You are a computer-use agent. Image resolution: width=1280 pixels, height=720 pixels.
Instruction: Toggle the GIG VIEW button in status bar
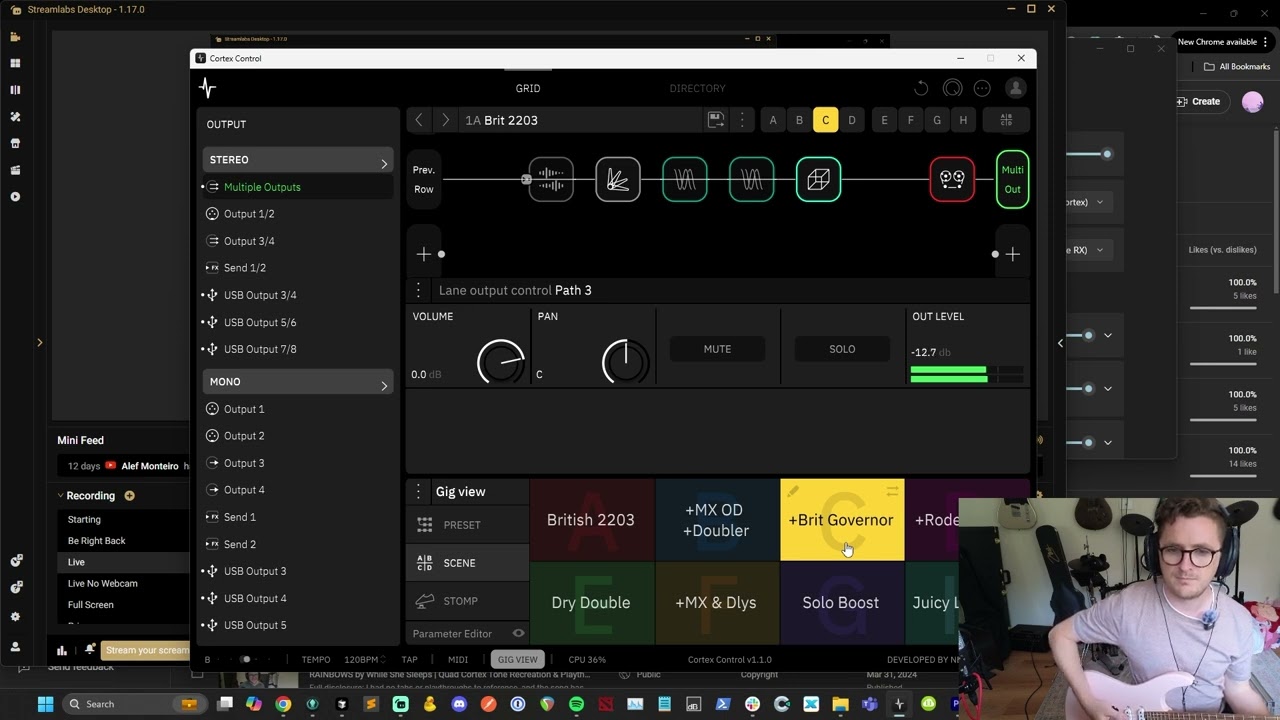(x=518, y=660)
